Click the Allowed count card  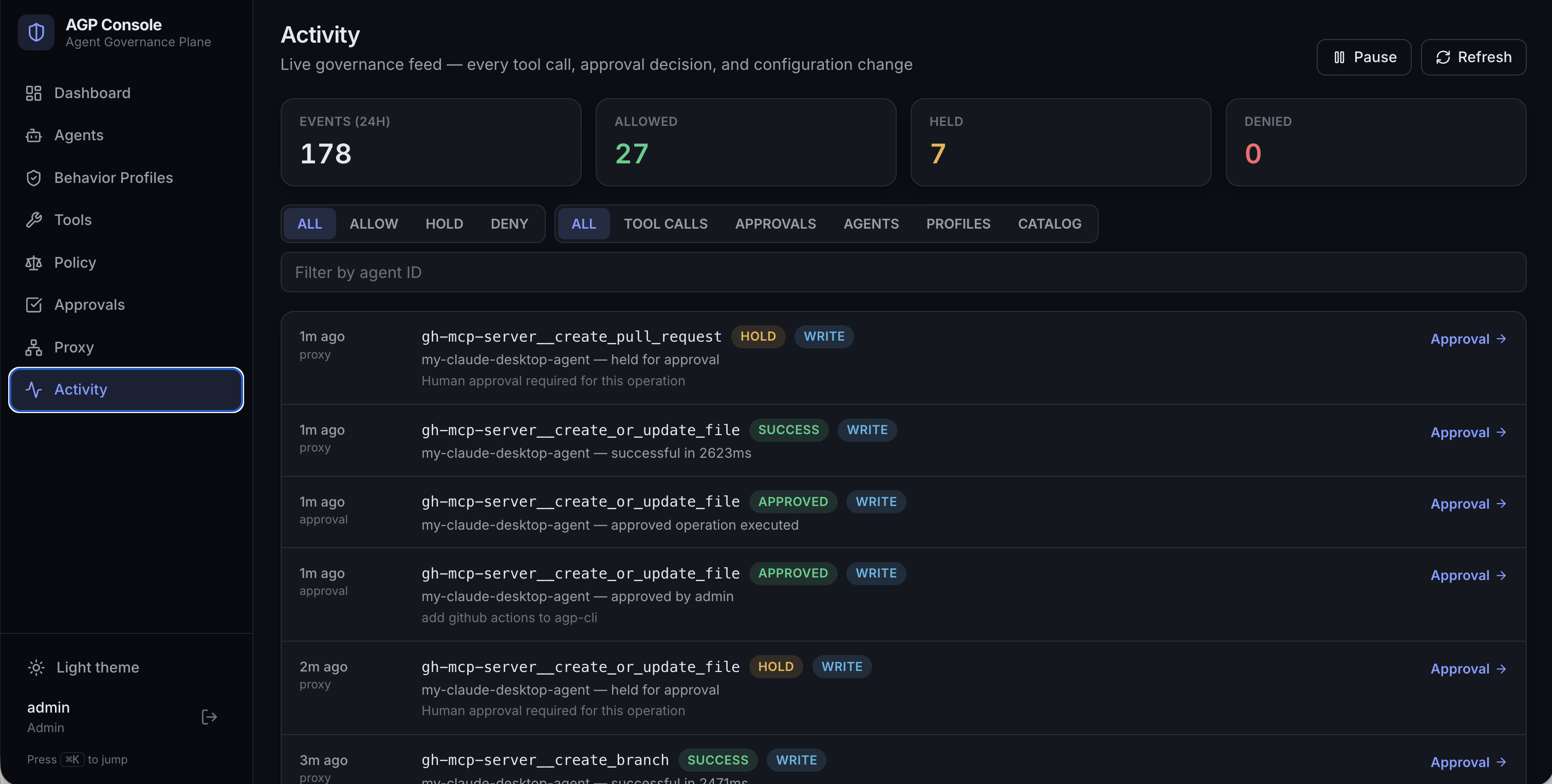(746, 143)
